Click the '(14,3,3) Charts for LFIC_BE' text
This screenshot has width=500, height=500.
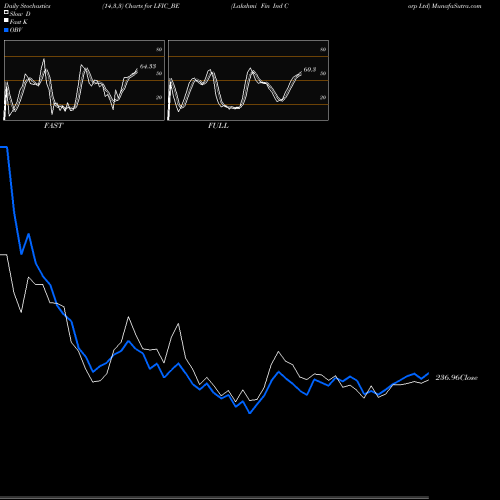(x=141, y=6)
